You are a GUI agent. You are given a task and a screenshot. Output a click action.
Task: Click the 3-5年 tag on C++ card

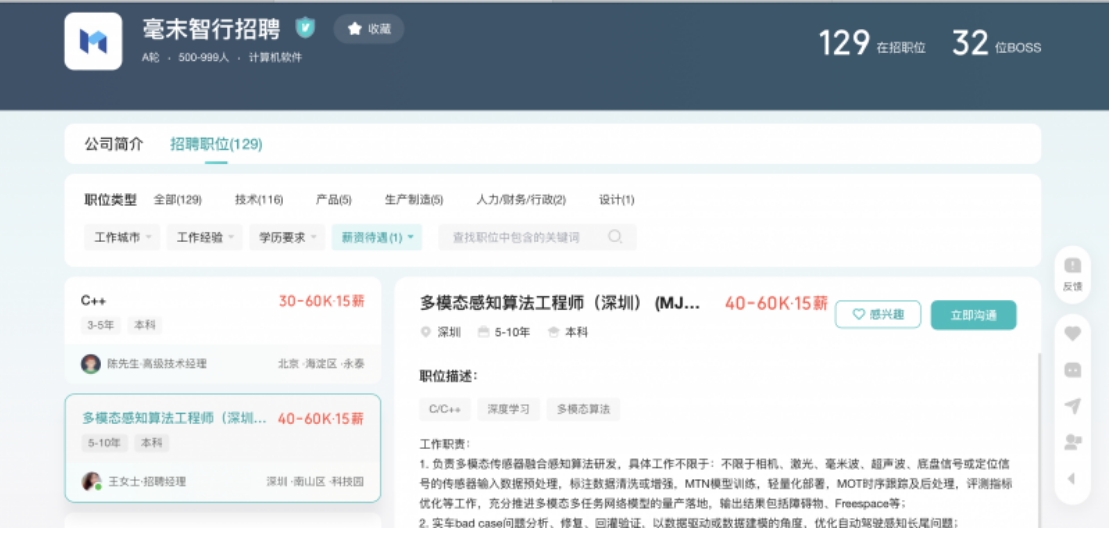pyautogui.click(x=101, y=326)
